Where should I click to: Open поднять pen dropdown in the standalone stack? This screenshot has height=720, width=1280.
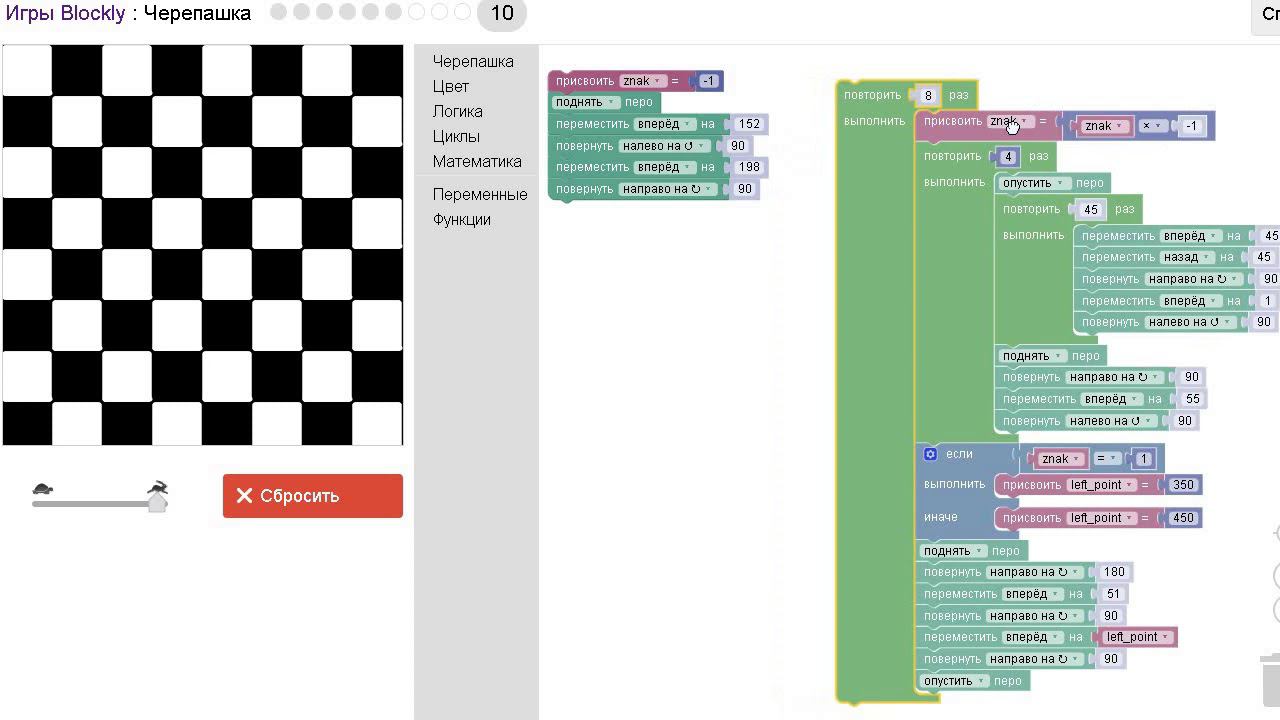click(585, 102)
